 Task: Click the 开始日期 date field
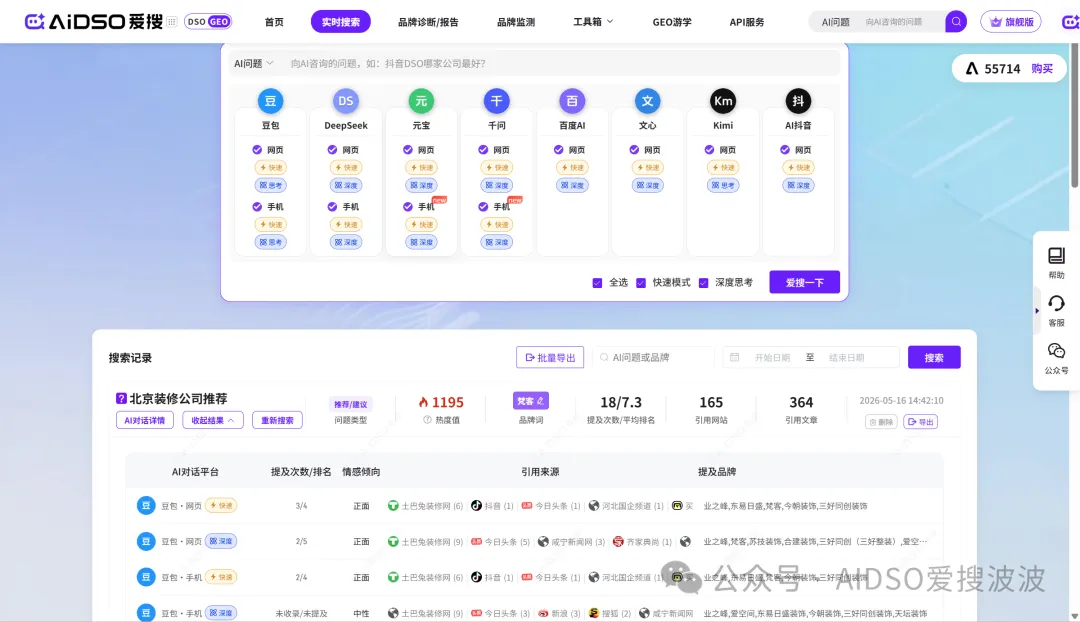[x=772, y=357]
